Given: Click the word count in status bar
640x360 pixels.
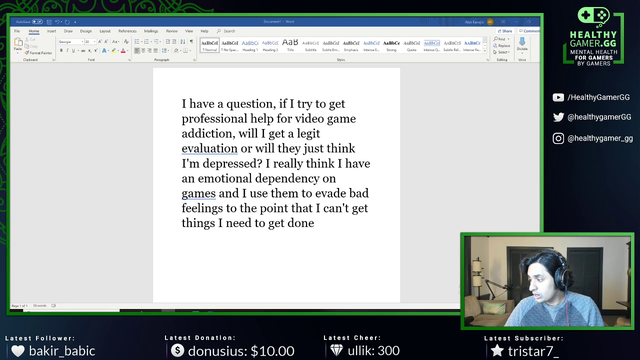Looking at the screenshot, I should click(x=40, y=306).
